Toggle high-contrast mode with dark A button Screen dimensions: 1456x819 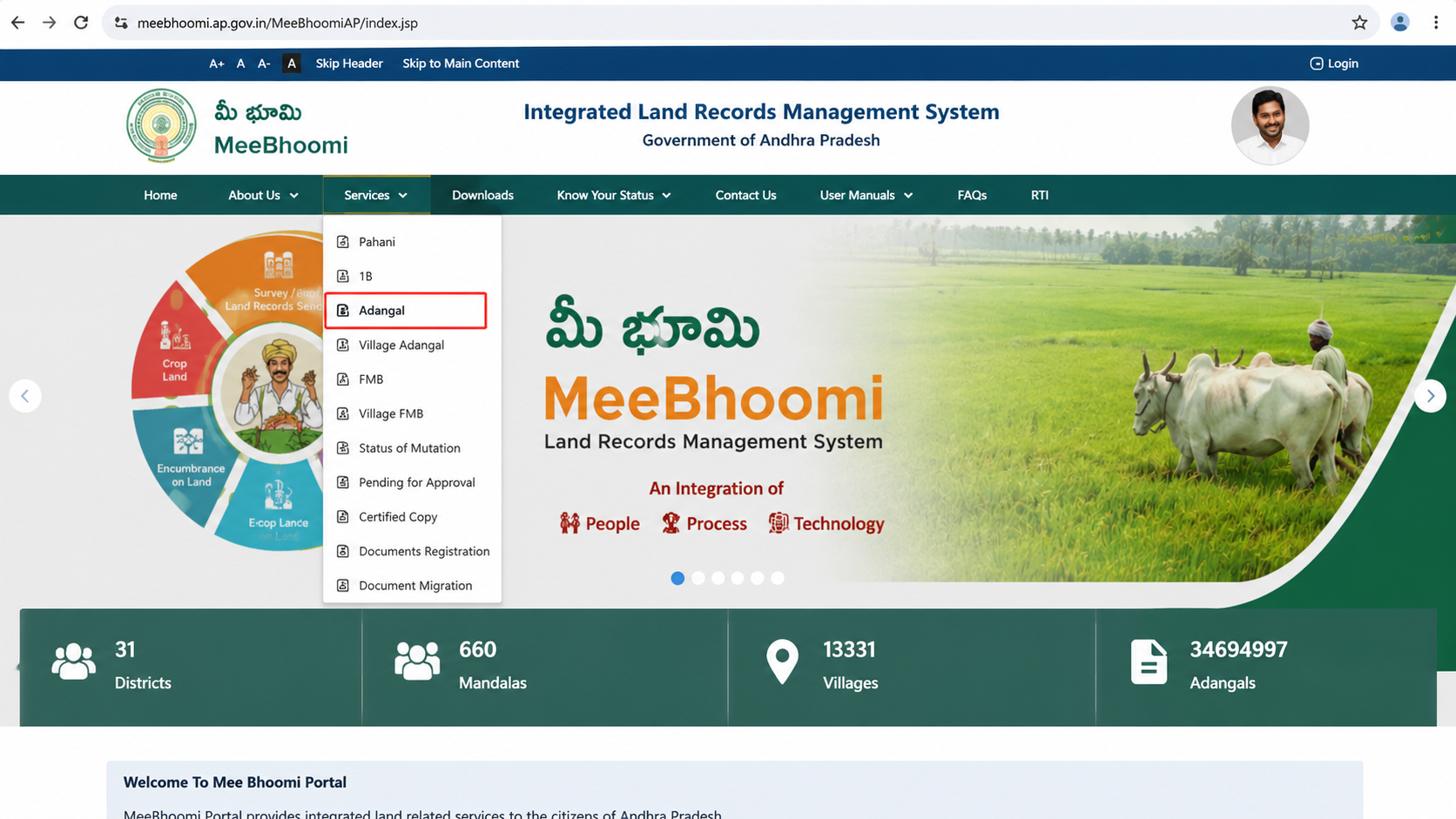[x=292, y=64]
